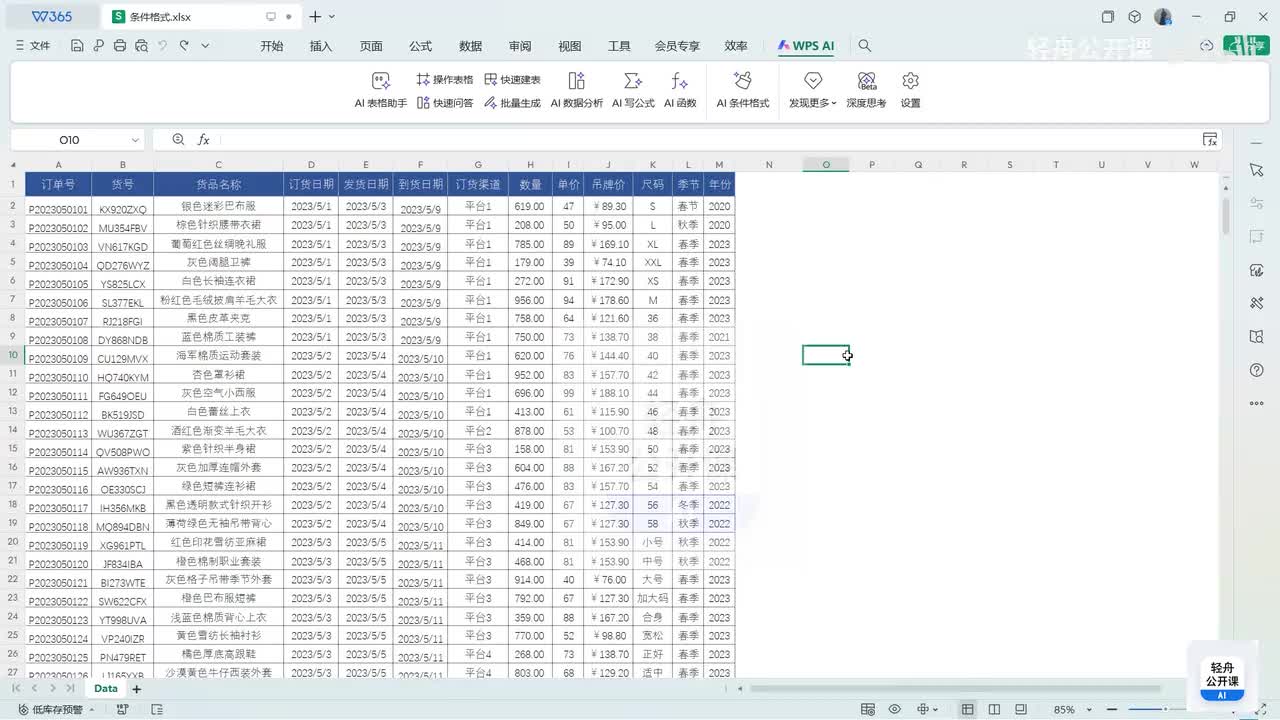Open the 文件 file menu
1280x720 pixels.
click(33, 46)
